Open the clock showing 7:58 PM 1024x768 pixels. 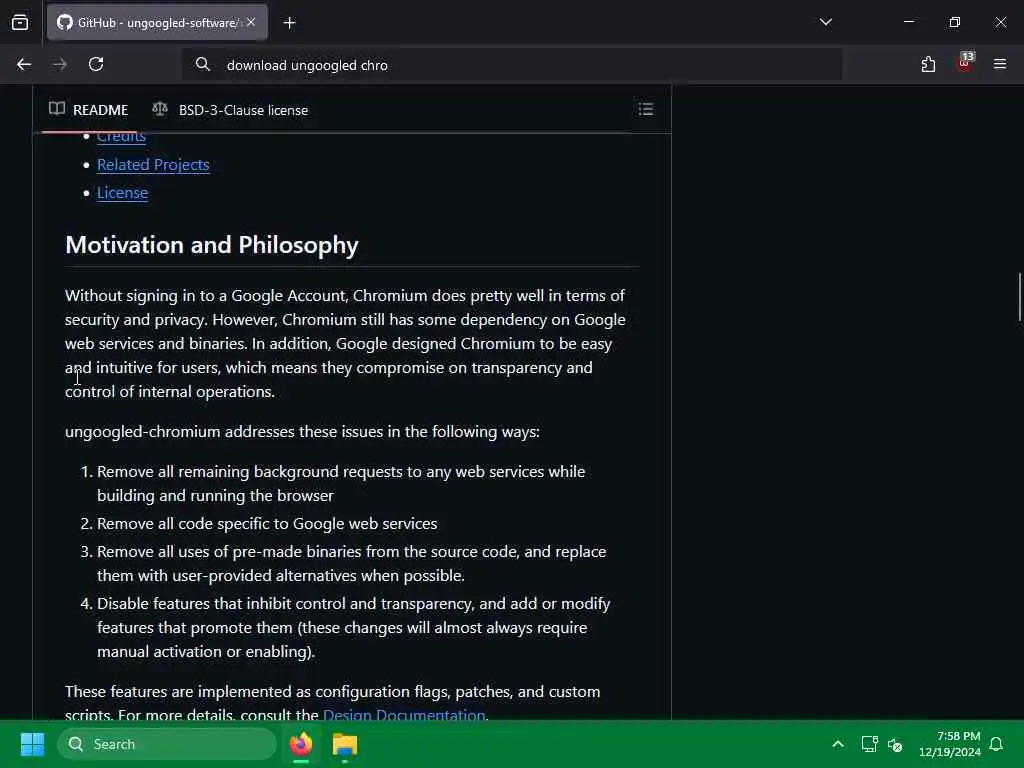coord(950,744)
